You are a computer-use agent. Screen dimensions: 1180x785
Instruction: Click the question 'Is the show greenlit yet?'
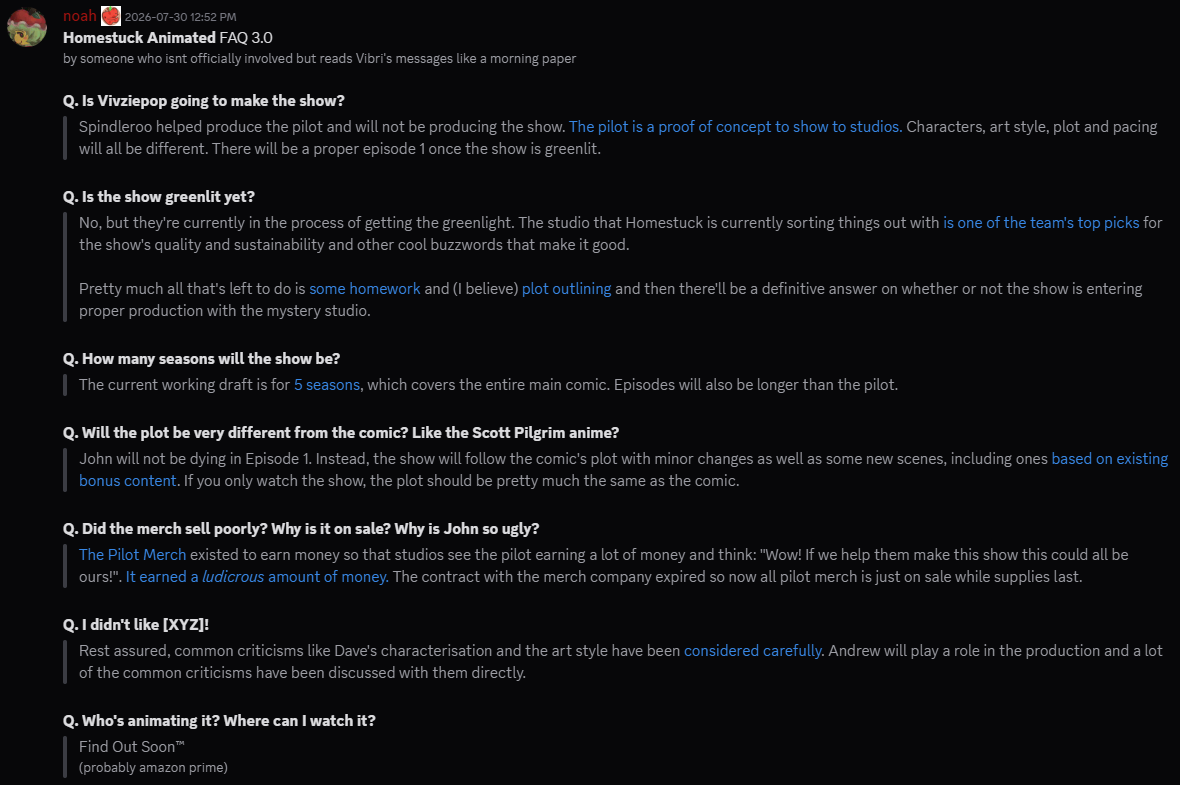(159, 196)
